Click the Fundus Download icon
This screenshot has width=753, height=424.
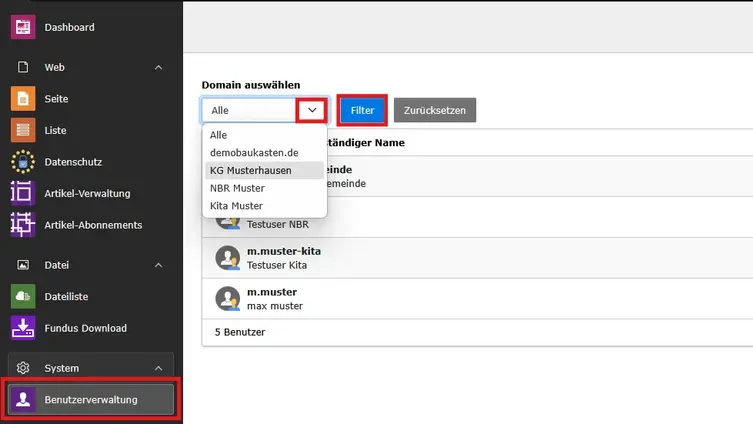22,328
